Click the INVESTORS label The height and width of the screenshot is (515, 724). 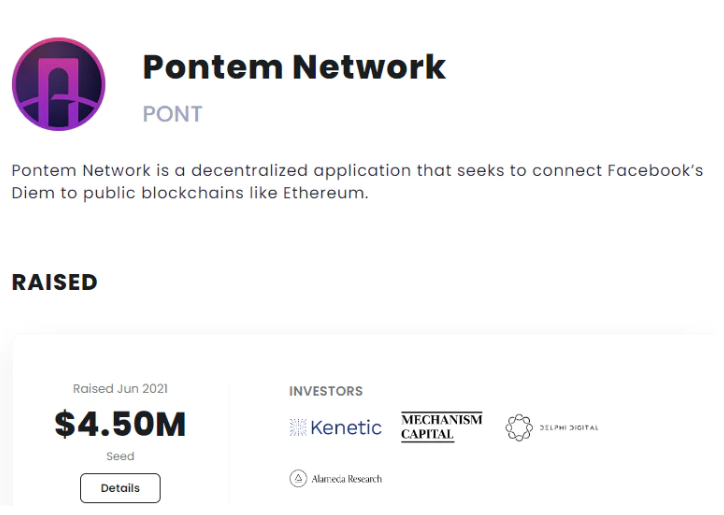[x=326, y=391]
